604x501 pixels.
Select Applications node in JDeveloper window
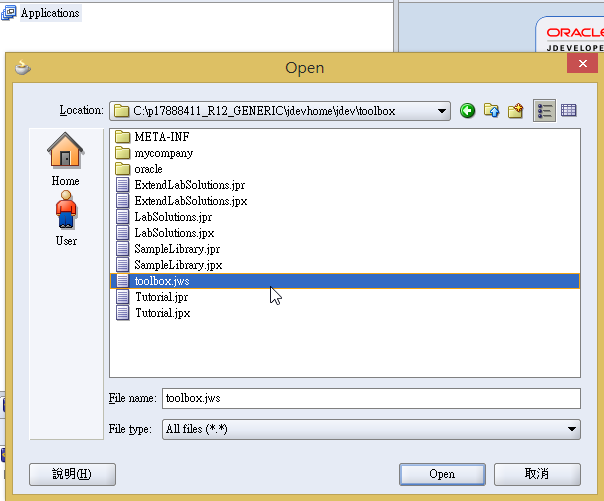coord(50,13)
